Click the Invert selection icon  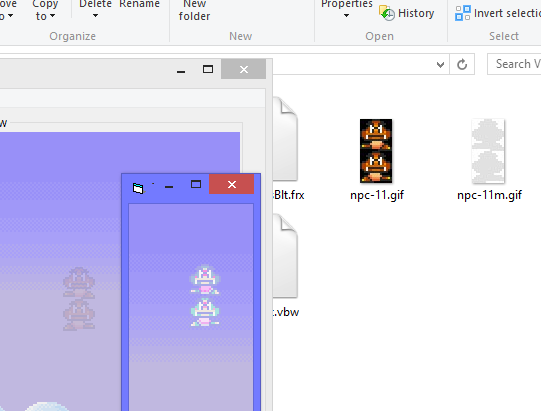[462, 13]
